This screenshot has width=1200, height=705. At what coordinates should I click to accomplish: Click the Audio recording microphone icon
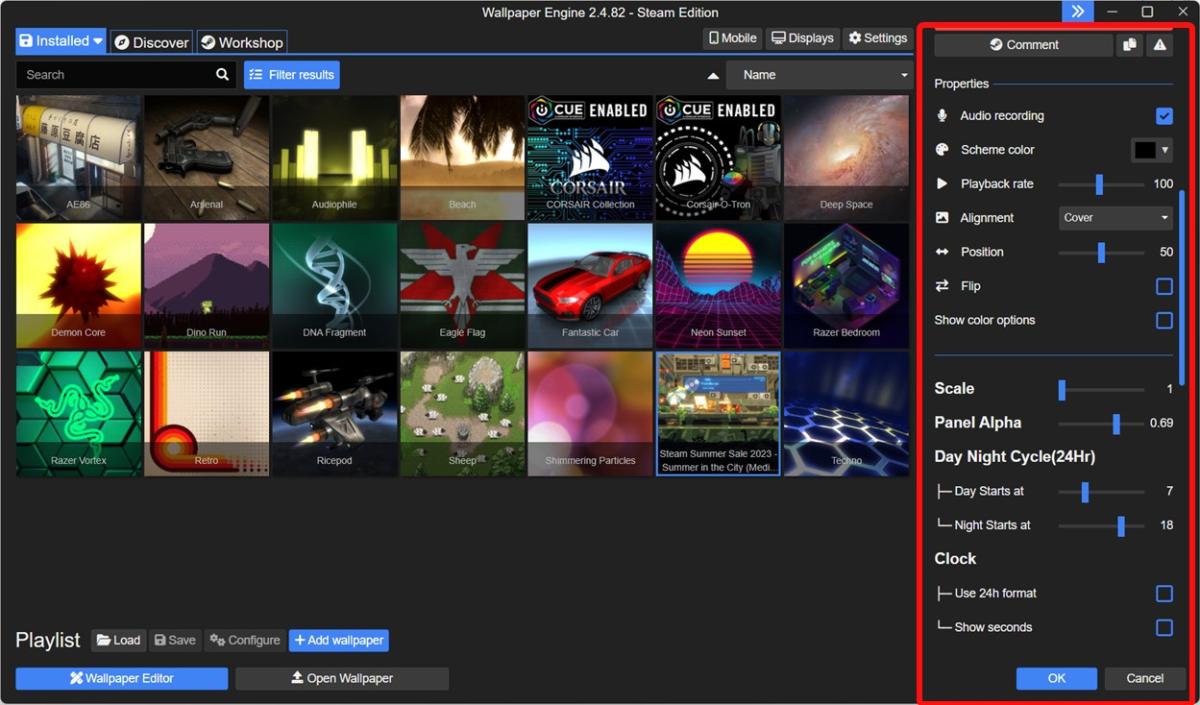(941, 115)
